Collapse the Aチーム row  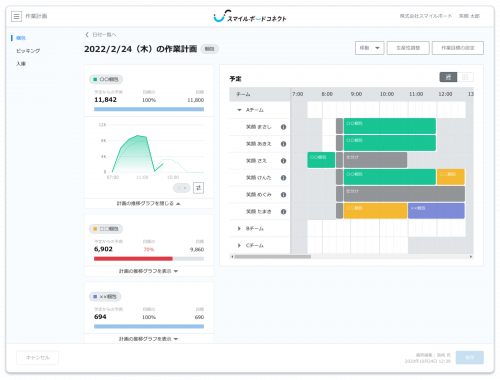click(x=239, y=110)
